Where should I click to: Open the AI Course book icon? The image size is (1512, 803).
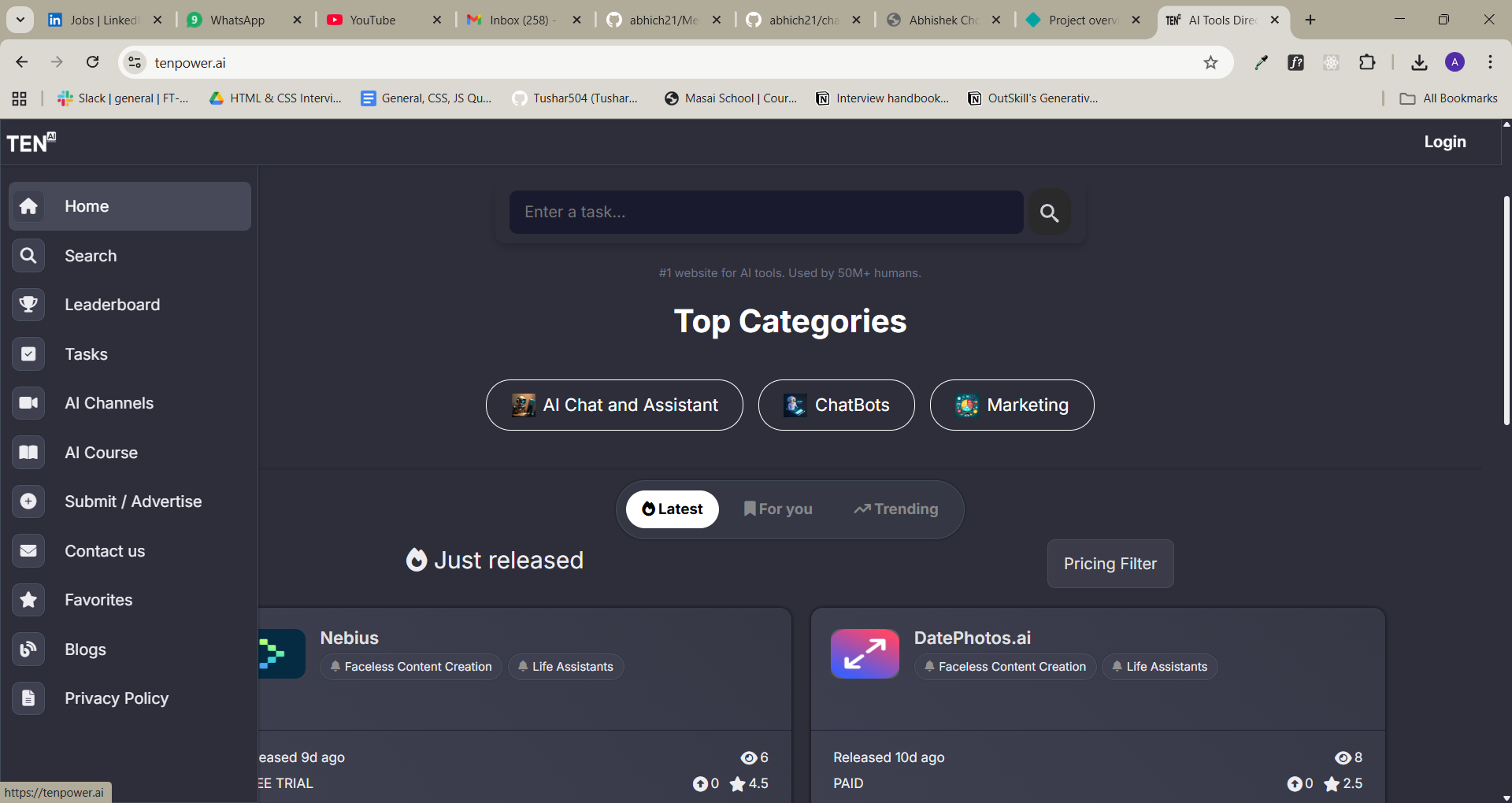pyautogui.click(x=28, y=453)
